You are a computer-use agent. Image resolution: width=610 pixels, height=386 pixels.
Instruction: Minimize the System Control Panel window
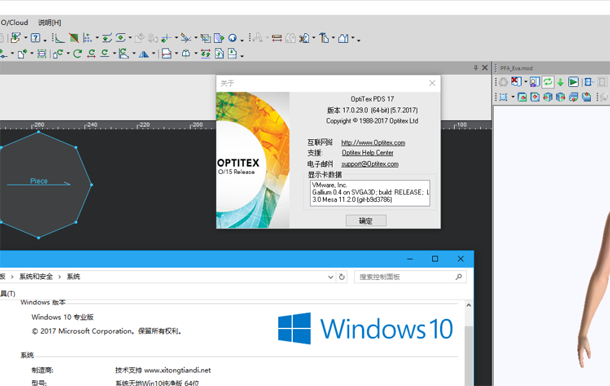[x=410, y=259]
